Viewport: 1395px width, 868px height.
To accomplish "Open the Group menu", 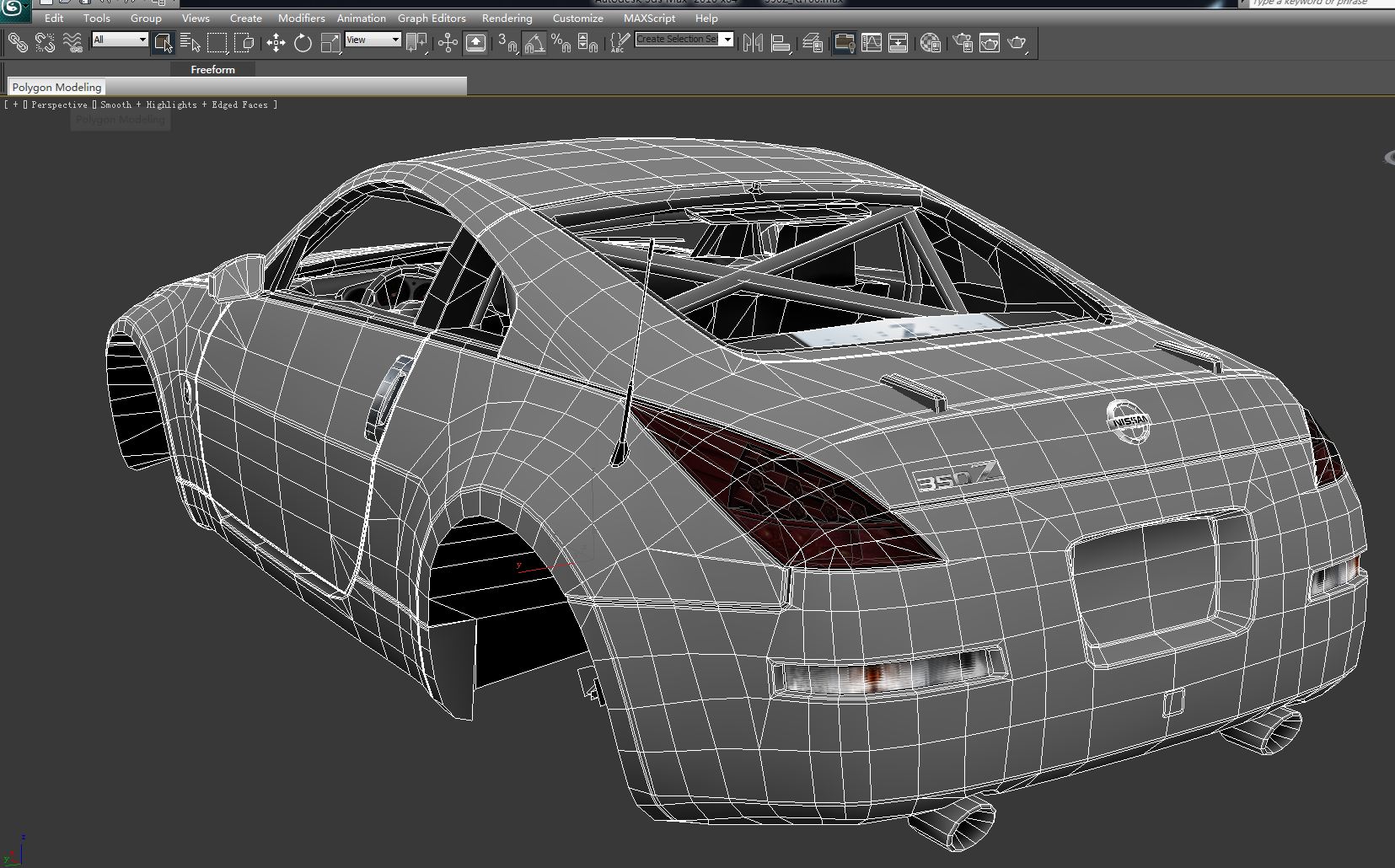I will (146, 18).
